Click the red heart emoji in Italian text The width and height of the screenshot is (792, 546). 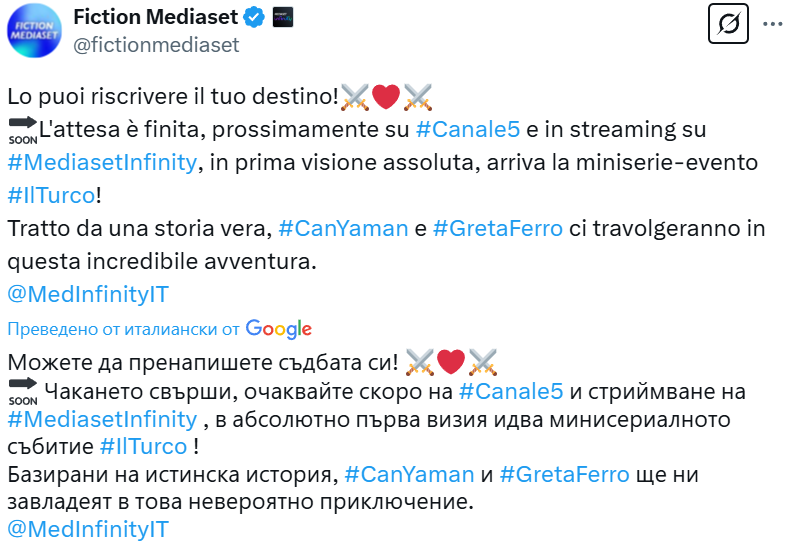(x=386, y=97)
